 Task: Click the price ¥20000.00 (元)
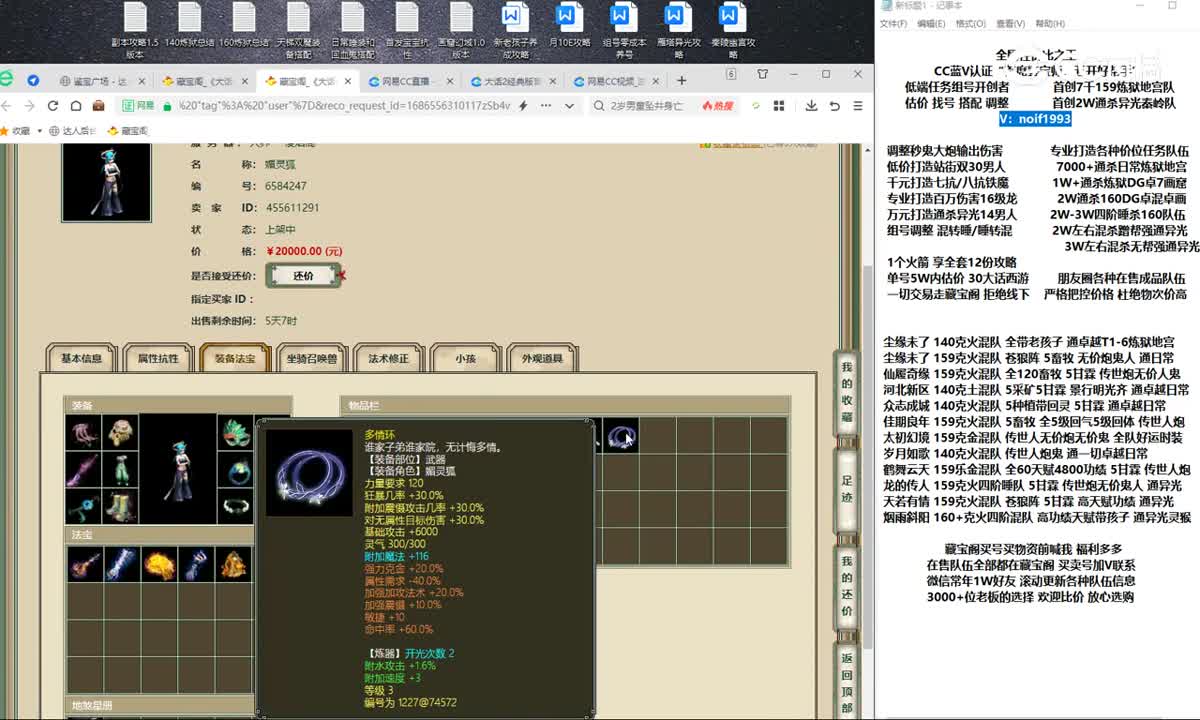click(x=304, y=251)
